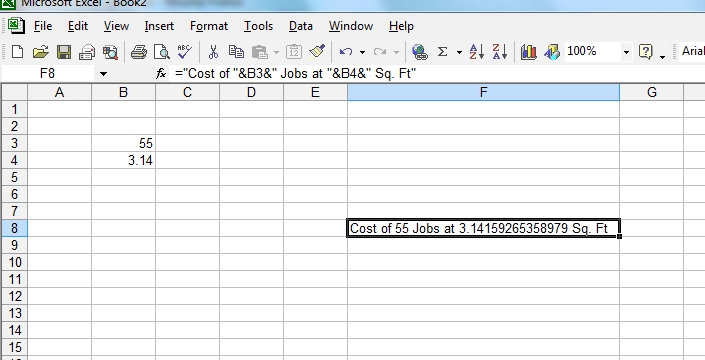The height and width of the screenshot is (360, 705).
Task: Open the Data menu
Action: (x=301, y=26)
